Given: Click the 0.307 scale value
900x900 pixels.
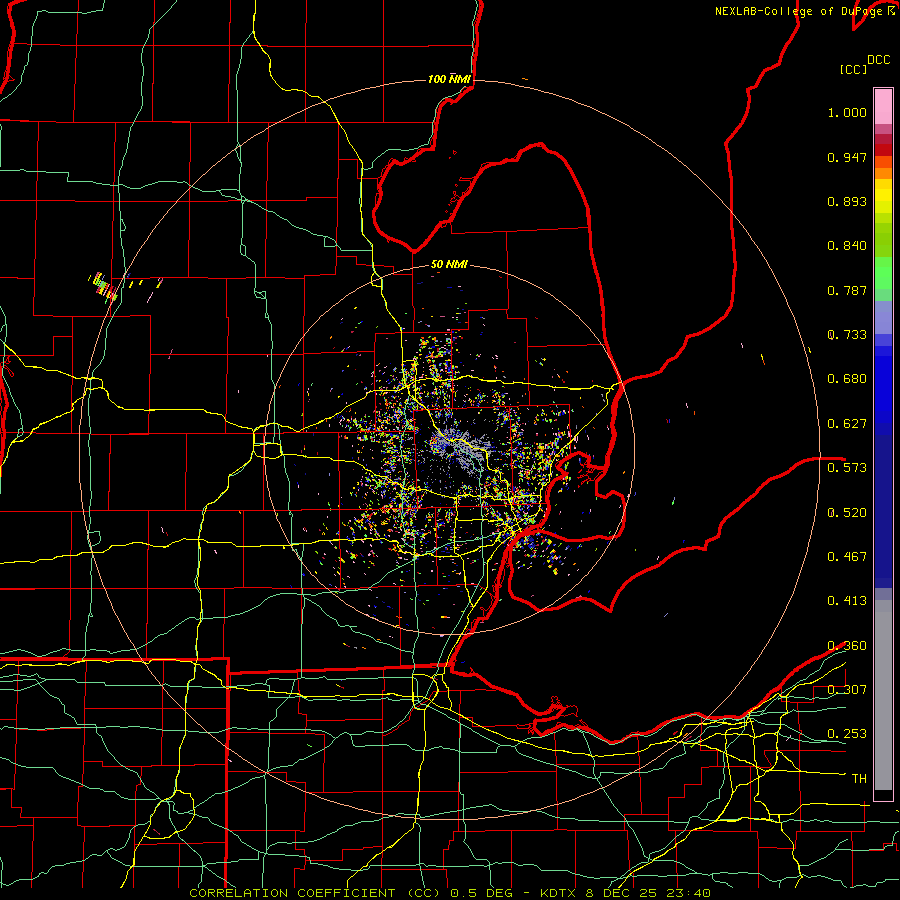Looking at the screenshot, I should click(x=847, y=690).
